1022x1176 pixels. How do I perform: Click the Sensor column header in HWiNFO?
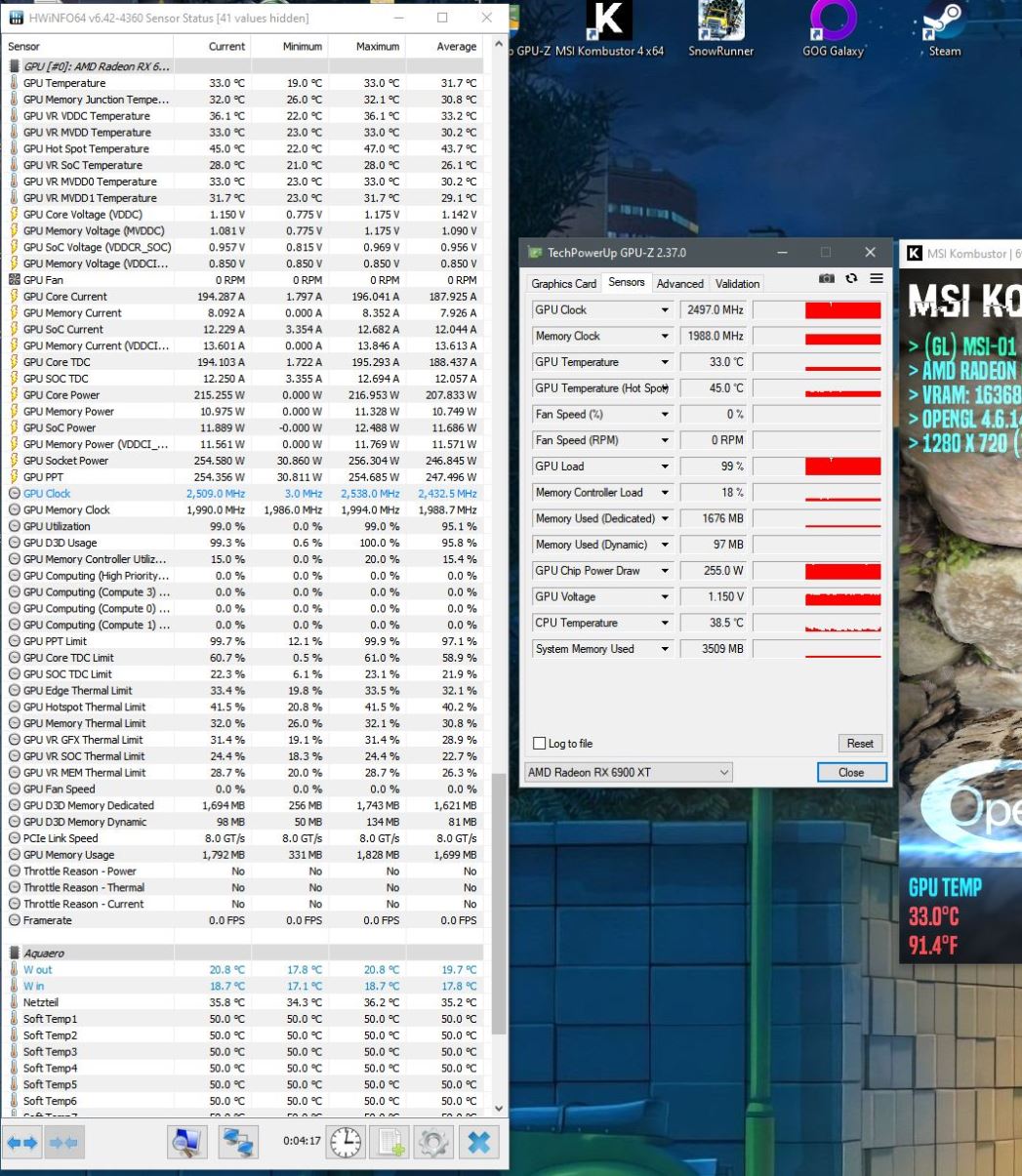click(88, 47)
